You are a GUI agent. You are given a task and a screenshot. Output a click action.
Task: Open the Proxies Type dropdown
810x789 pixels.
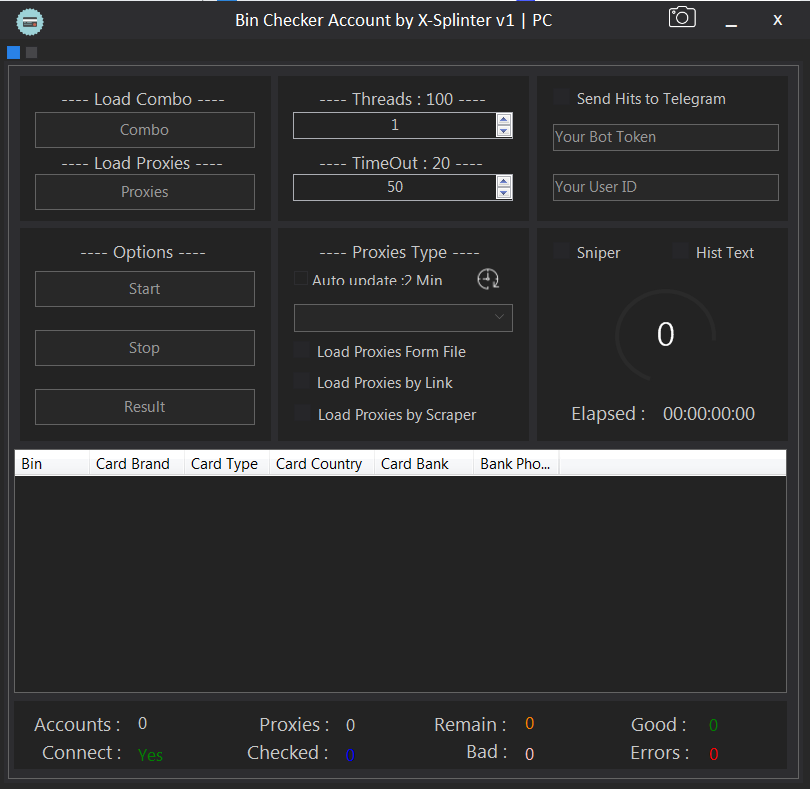point(403,317)
